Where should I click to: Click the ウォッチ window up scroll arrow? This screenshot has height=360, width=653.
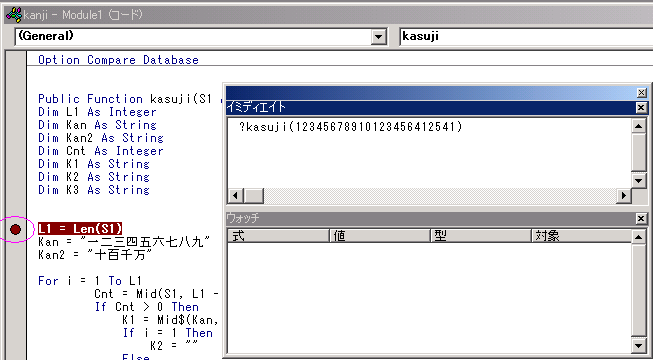click(638, 236)
